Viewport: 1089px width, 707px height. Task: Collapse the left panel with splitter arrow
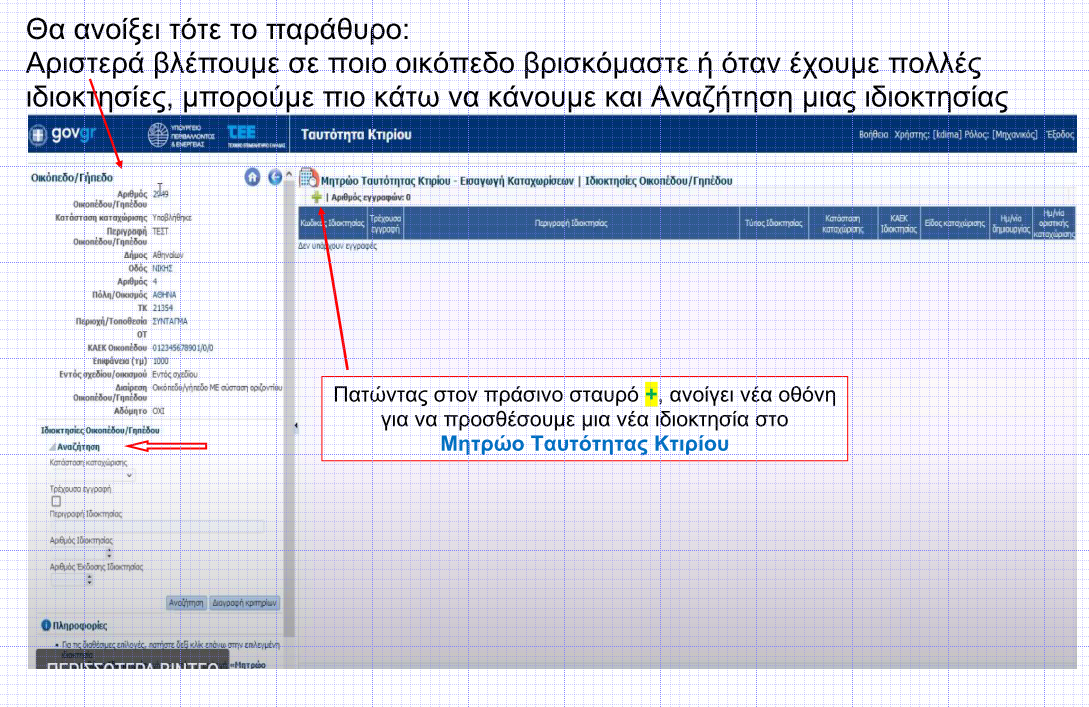pyautogui.click(x=294, y=426)
